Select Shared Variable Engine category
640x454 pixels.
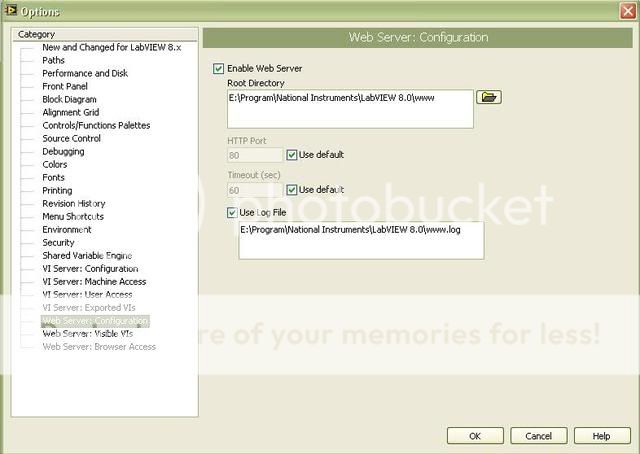tap(87, 256)
